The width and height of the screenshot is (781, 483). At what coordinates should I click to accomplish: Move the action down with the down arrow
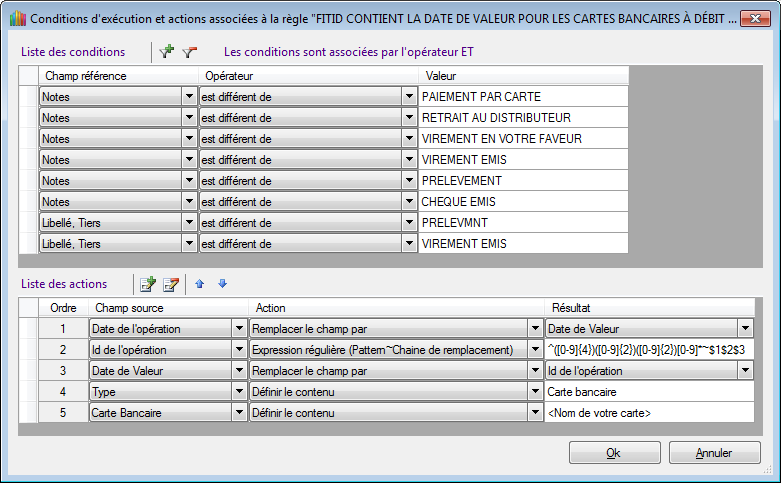tap(222, 285)
